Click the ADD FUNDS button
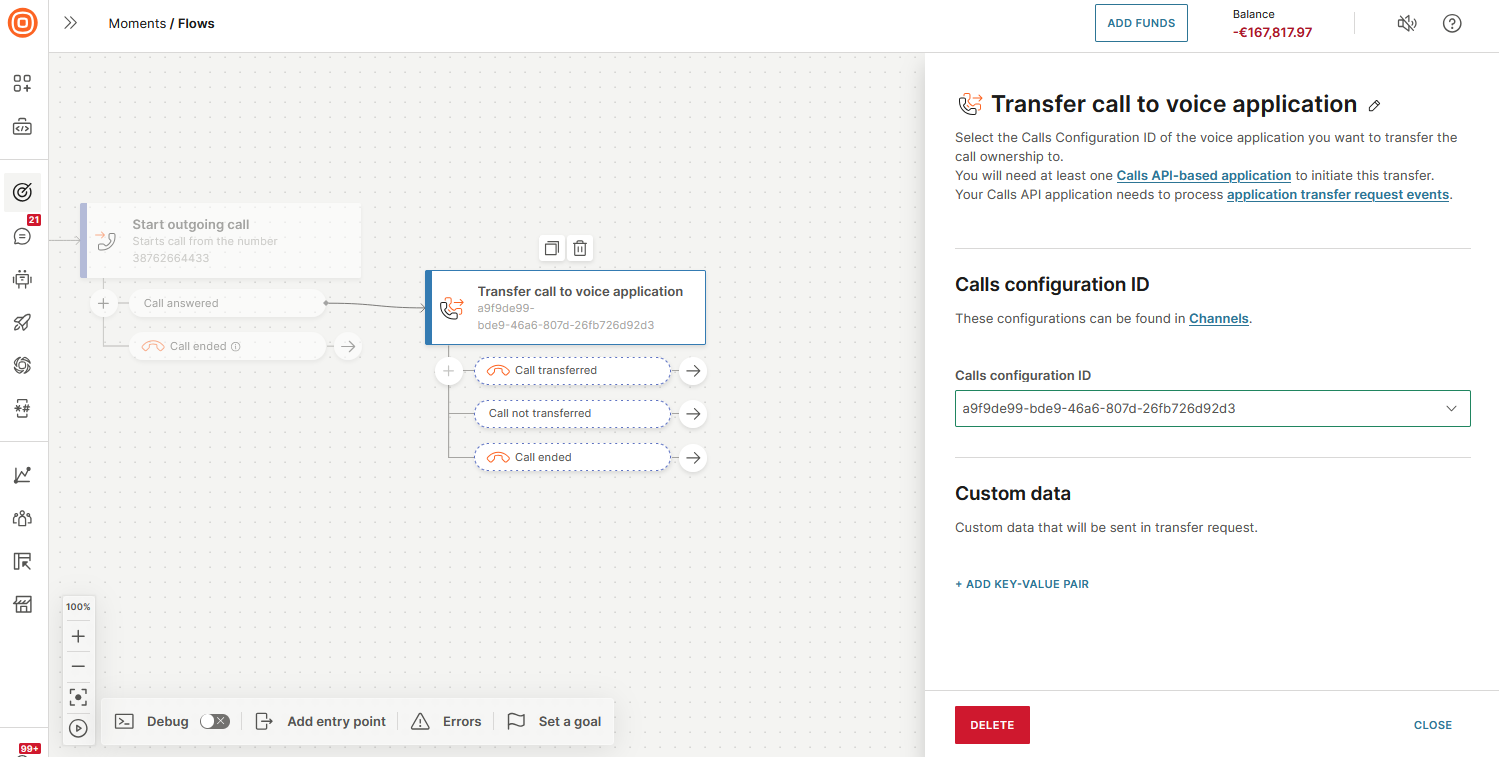The image size is (1499, 757). point(1141,23)
